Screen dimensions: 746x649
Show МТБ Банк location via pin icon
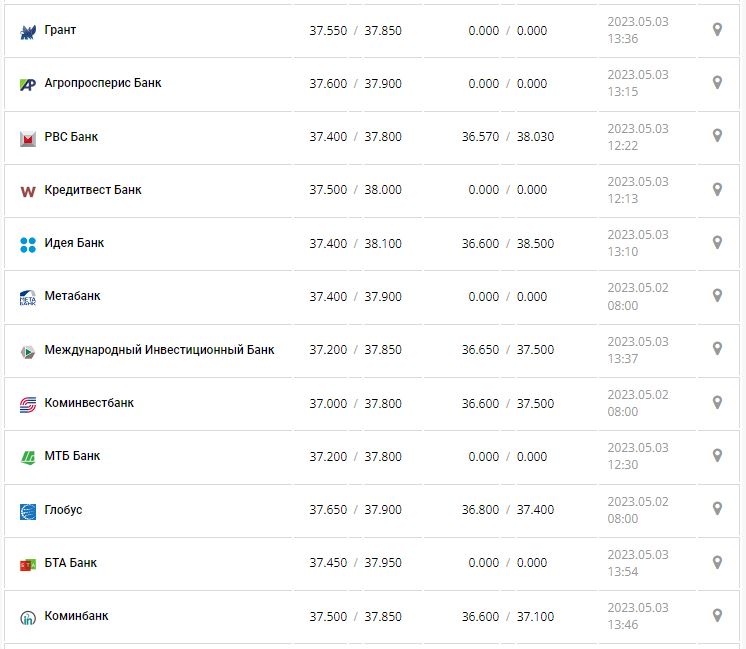point(717,455)
